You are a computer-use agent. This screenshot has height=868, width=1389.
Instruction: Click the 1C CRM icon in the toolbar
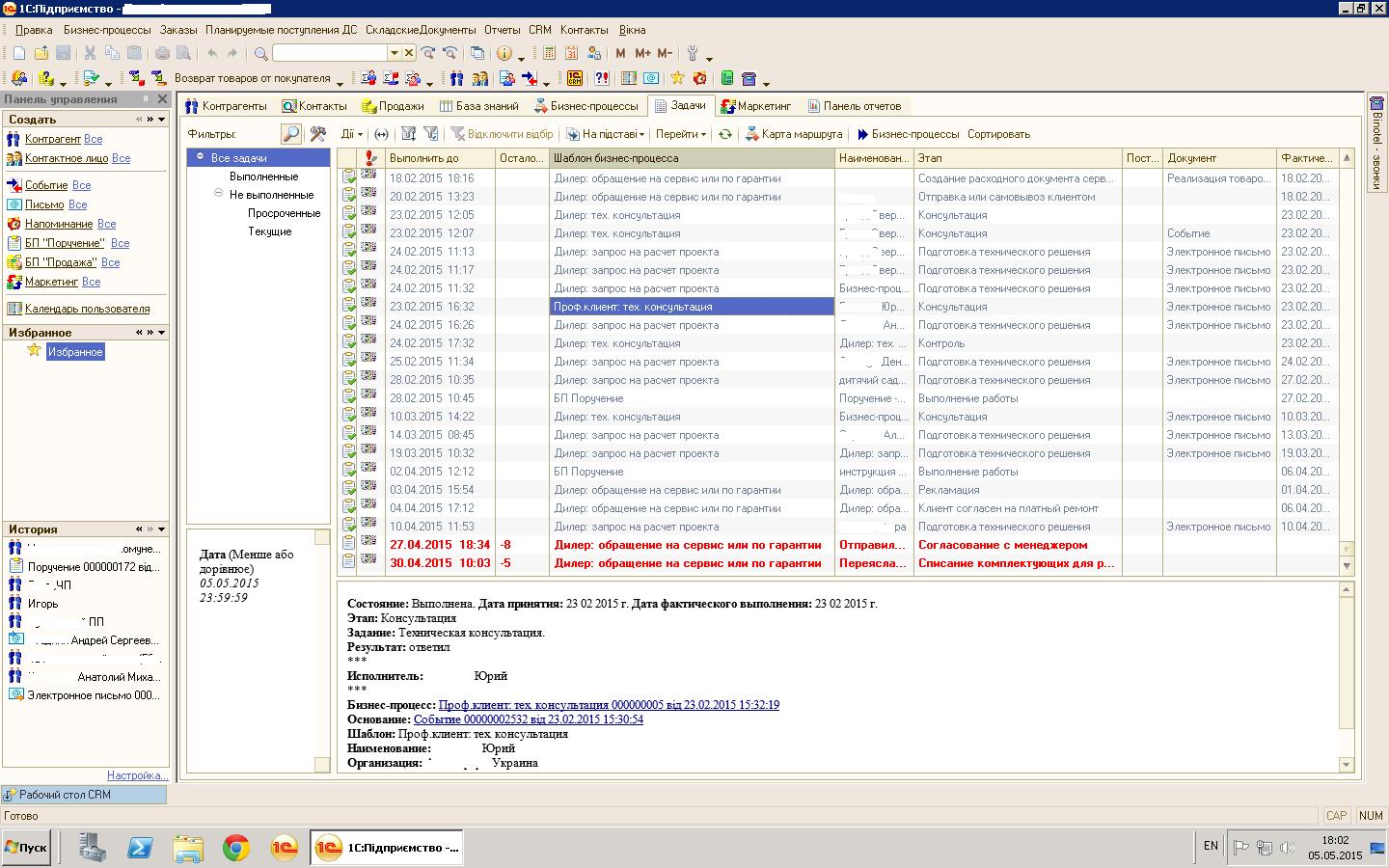pos(575,79)
